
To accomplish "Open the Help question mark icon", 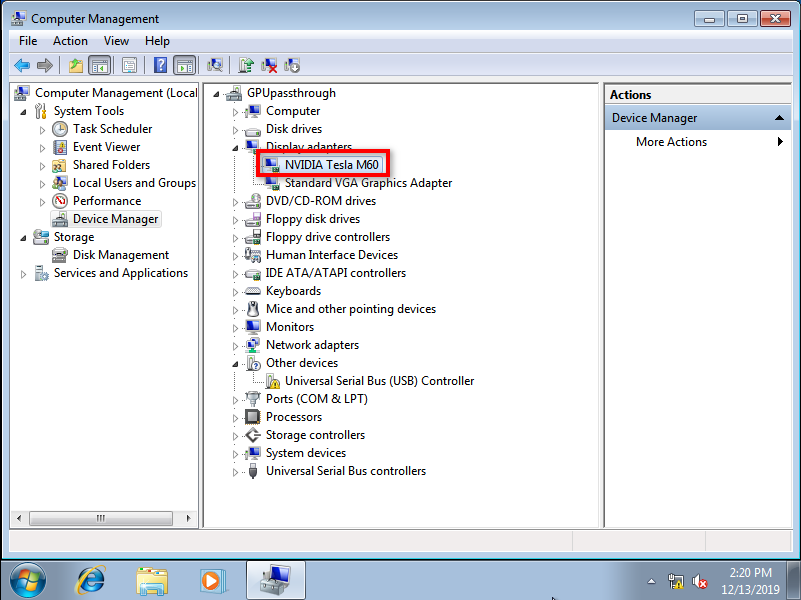I will 160,65.
